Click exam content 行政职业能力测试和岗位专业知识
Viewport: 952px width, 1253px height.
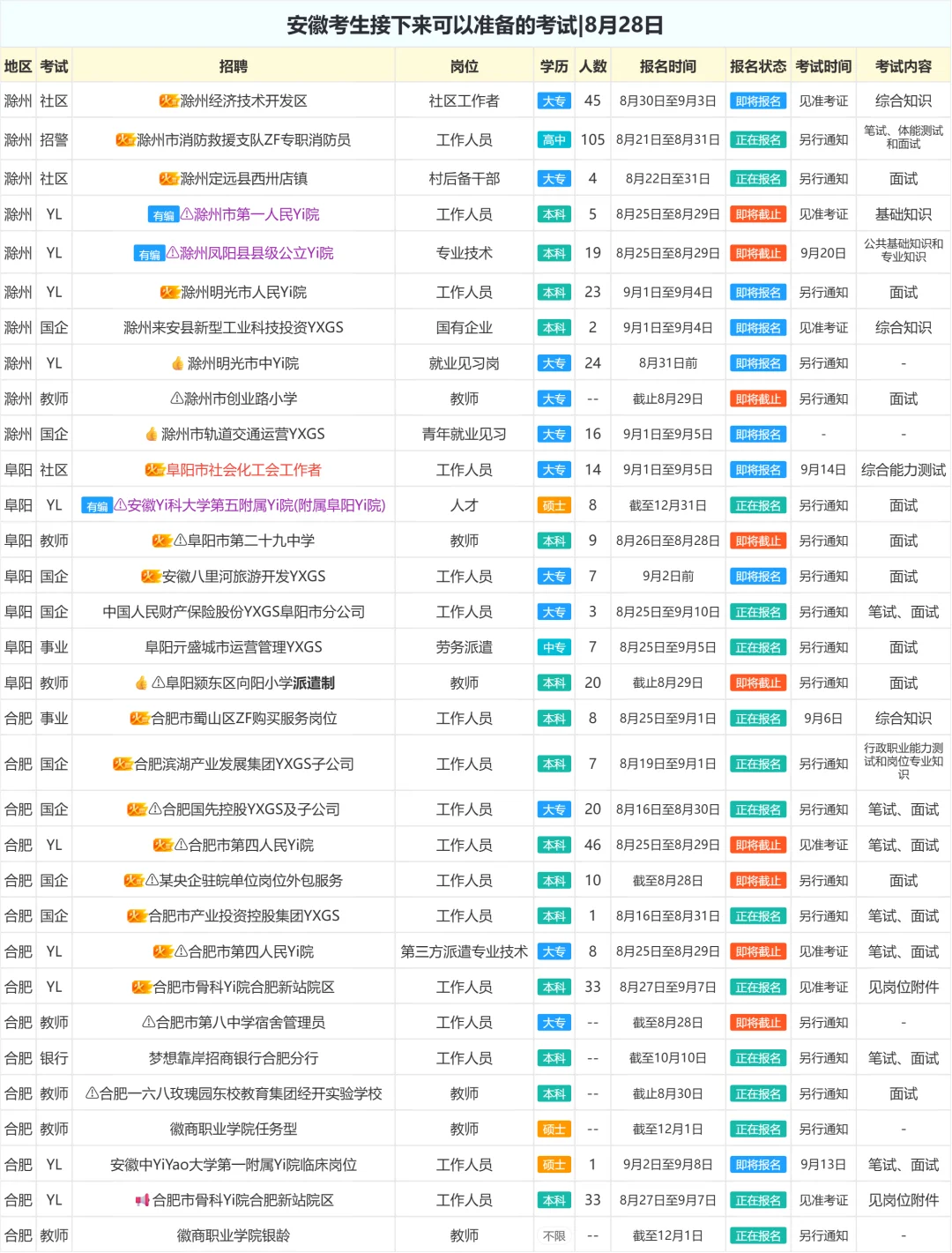(904, 761)
